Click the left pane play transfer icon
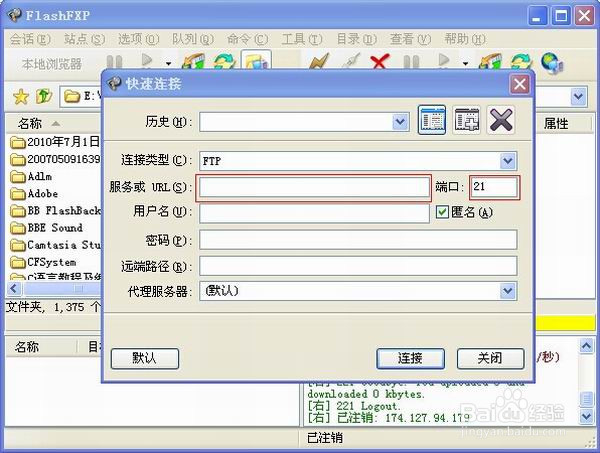 [x=147, y=60]
